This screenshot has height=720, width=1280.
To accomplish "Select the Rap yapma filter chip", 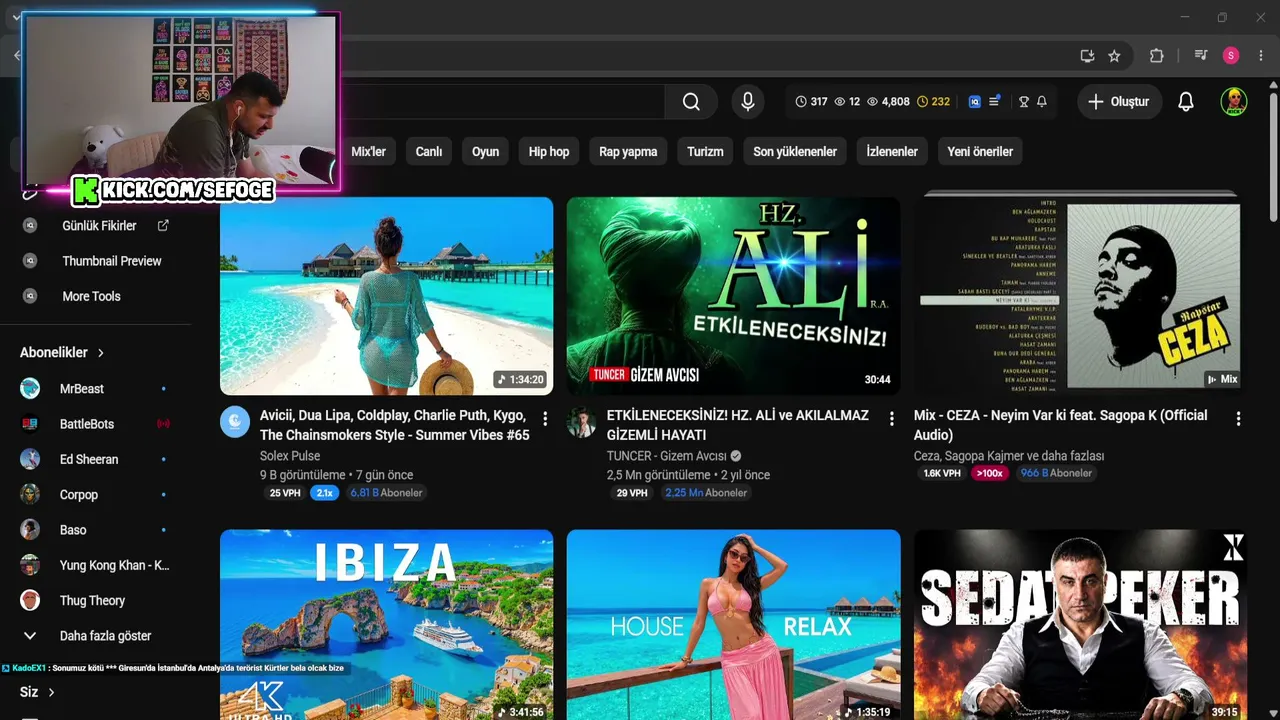I will coord(628,152).
